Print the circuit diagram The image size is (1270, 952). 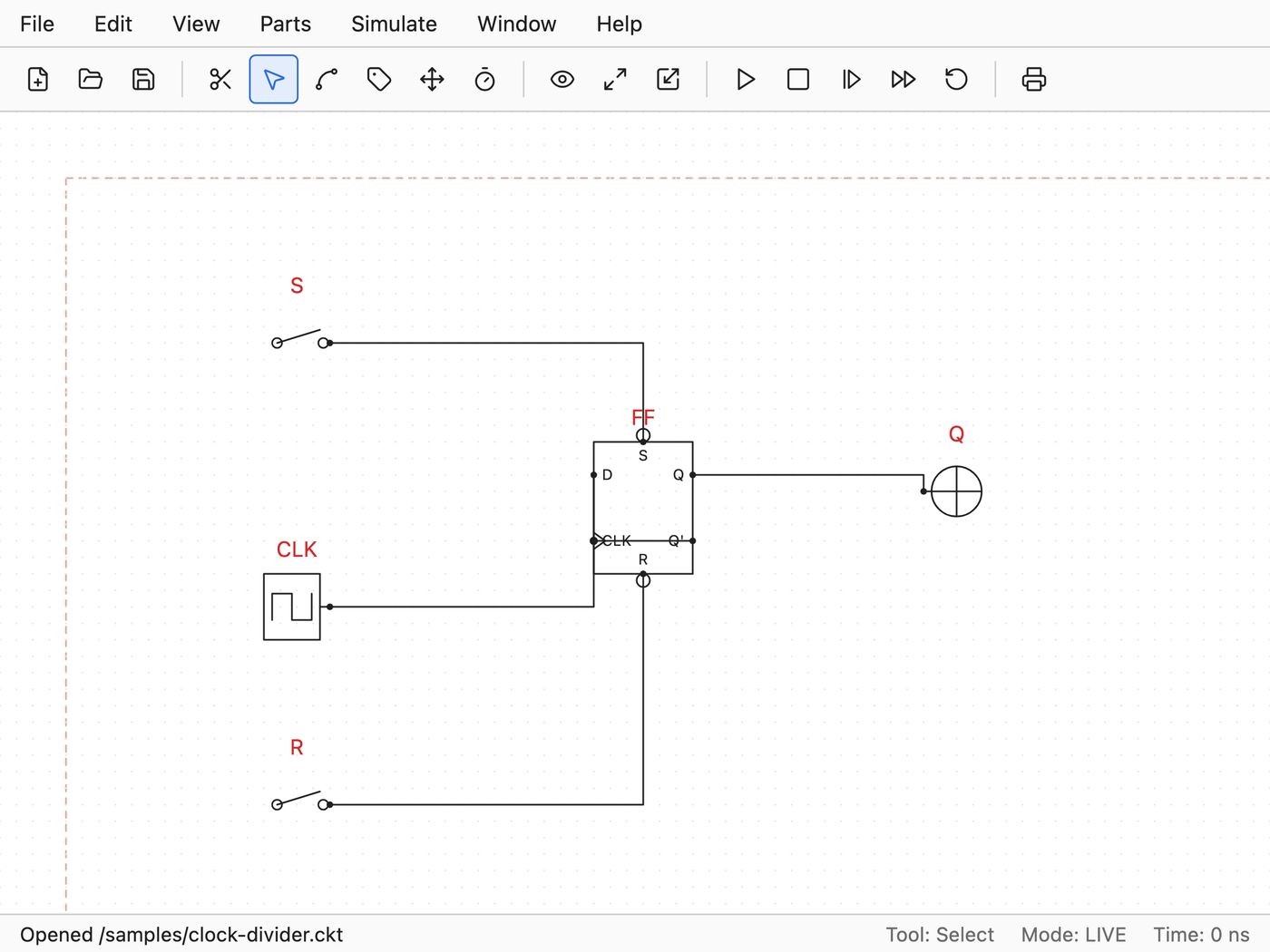coord(1034,80)
